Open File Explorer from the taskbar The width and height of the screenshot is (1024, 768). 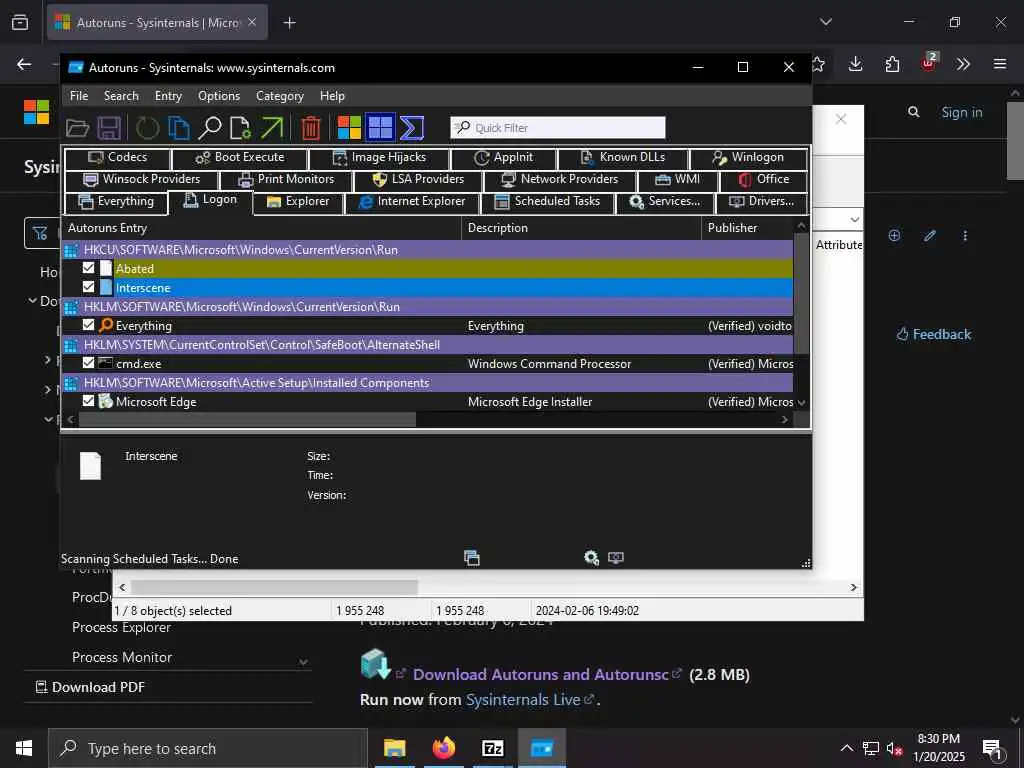394,748
